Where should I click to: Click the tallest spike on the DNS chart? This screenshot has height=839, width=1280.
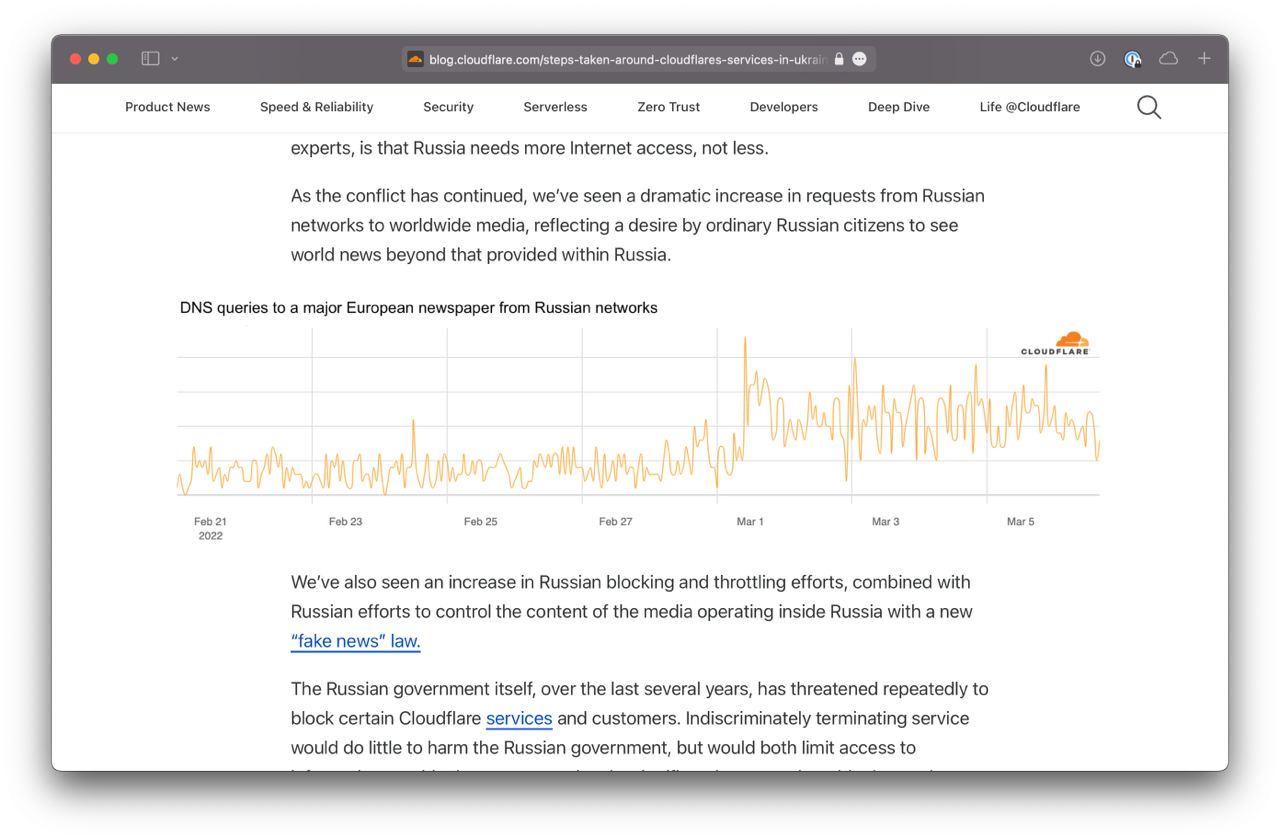745,340
